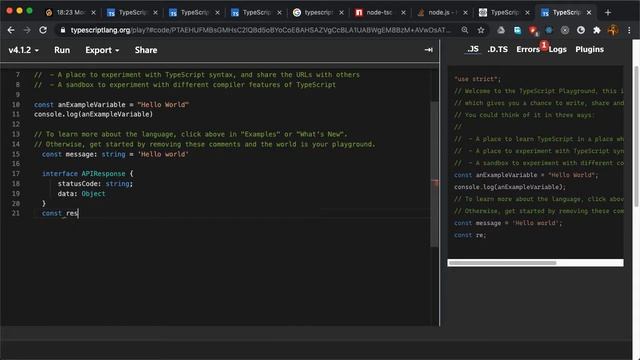Screen dimensions: 640x360
Task: Close the typescript Google search tab
Action: click(341, 13)
